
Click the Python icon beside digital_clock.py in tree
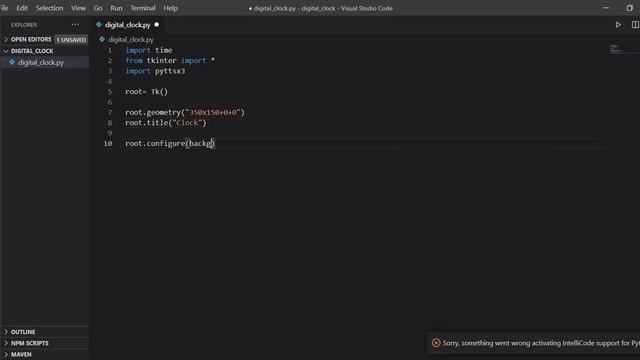coord(12,62)
